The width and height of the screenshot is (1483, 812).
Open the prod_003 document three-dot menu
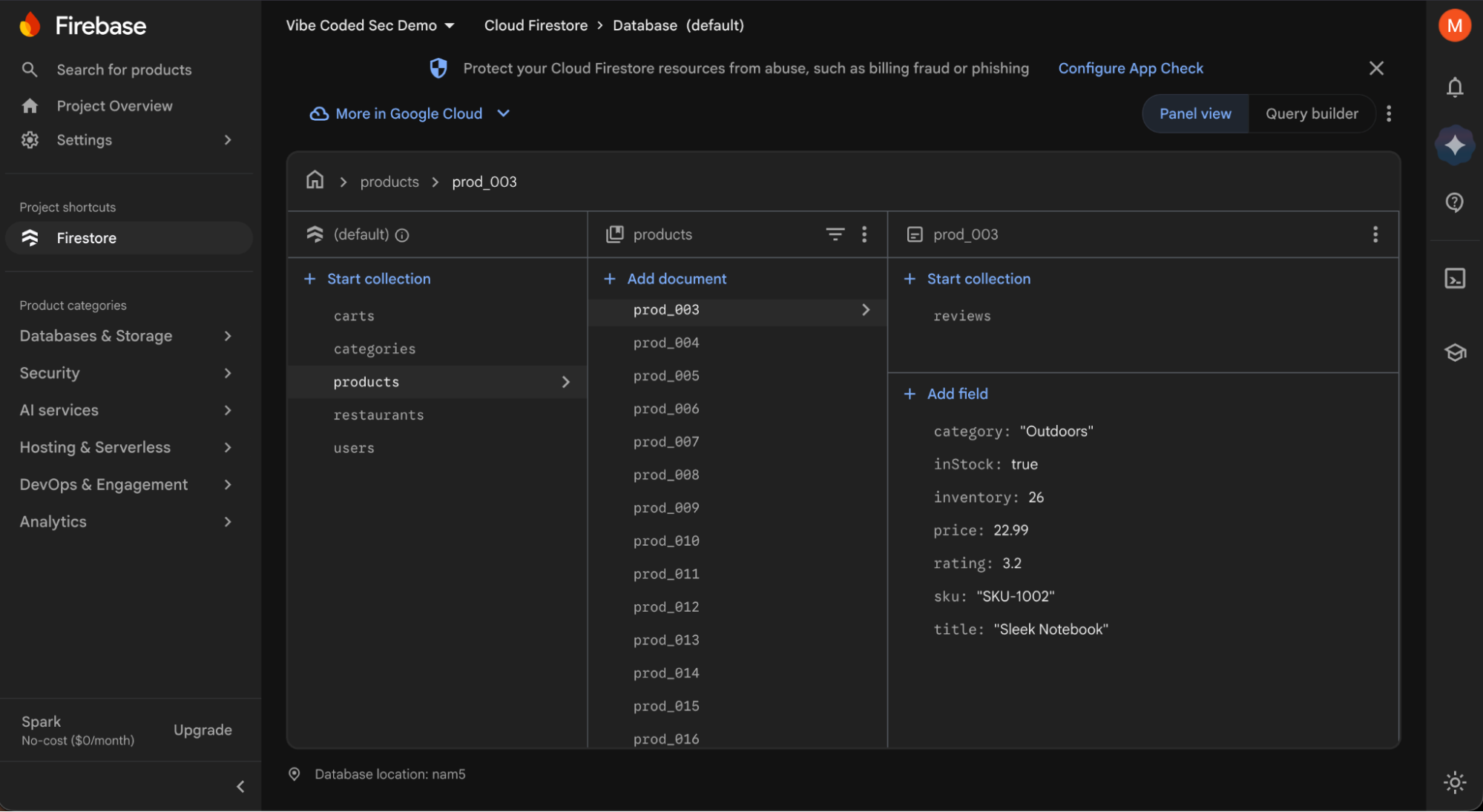point(1375,234)
